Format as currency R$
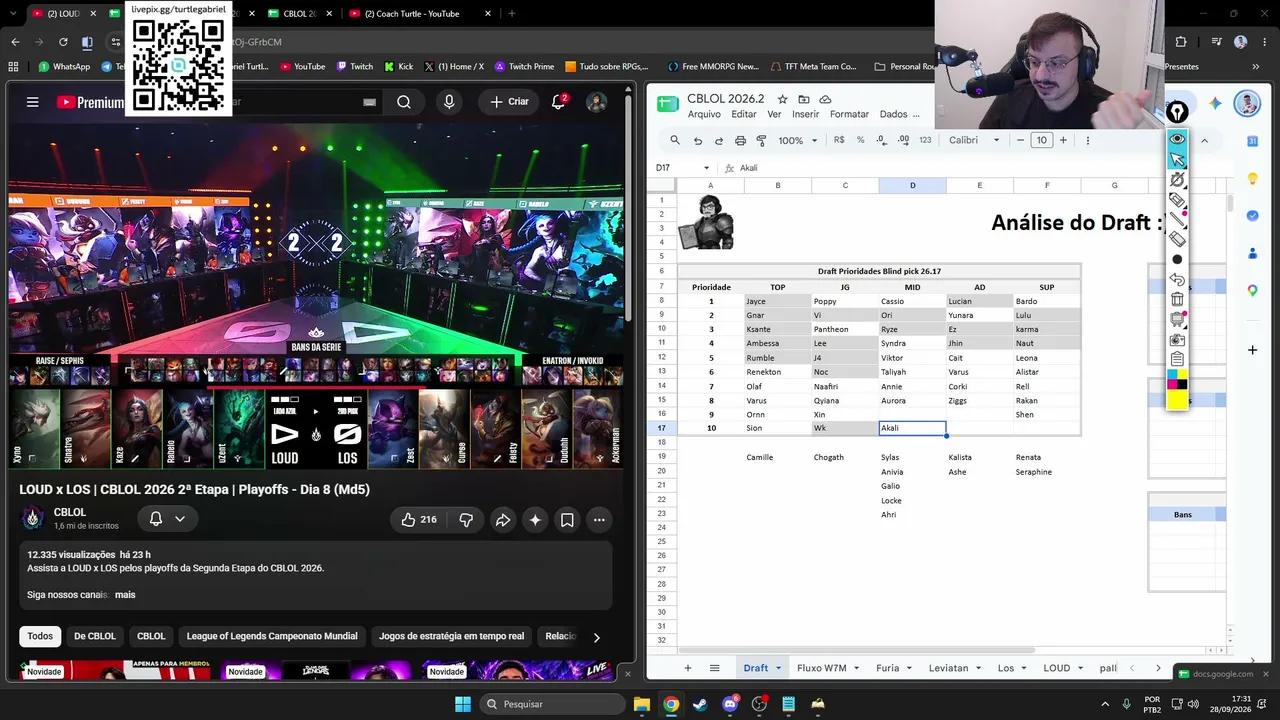Screen dimensions: 1280x720 click(x=839, y=140)
